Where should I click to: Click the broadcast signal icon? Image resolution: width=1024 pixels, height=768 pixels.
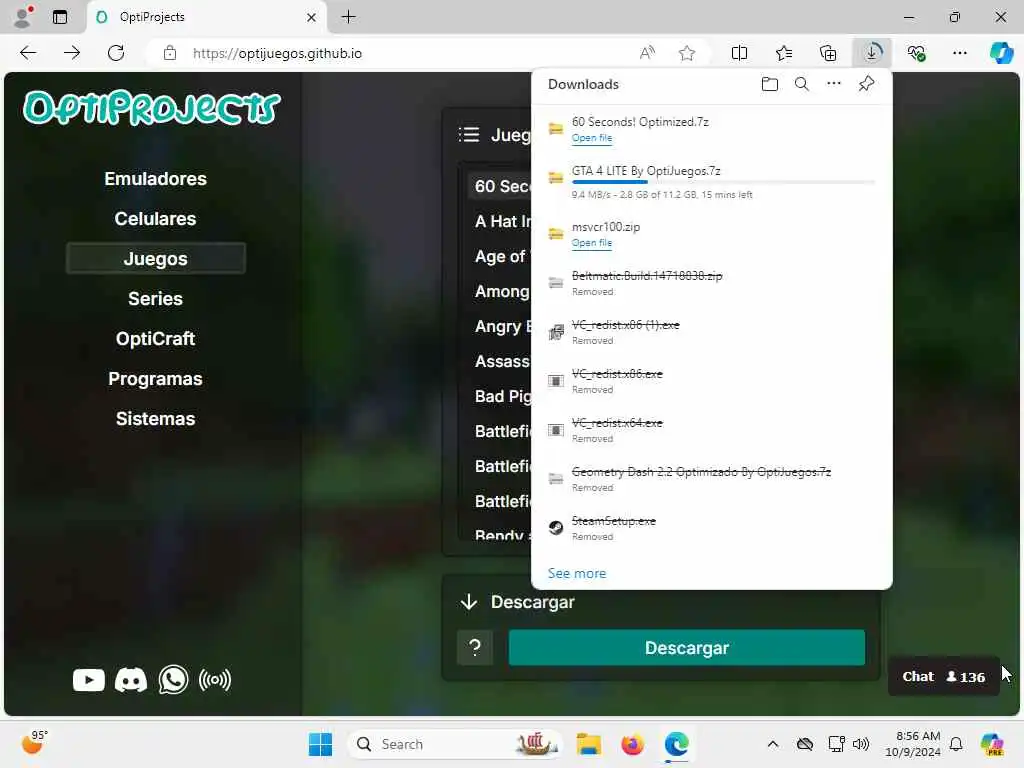(215, 680)
